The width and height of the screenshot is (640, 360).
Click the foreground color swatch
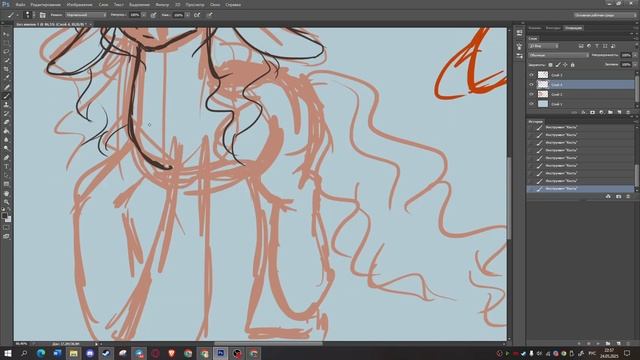coord(4,216)
